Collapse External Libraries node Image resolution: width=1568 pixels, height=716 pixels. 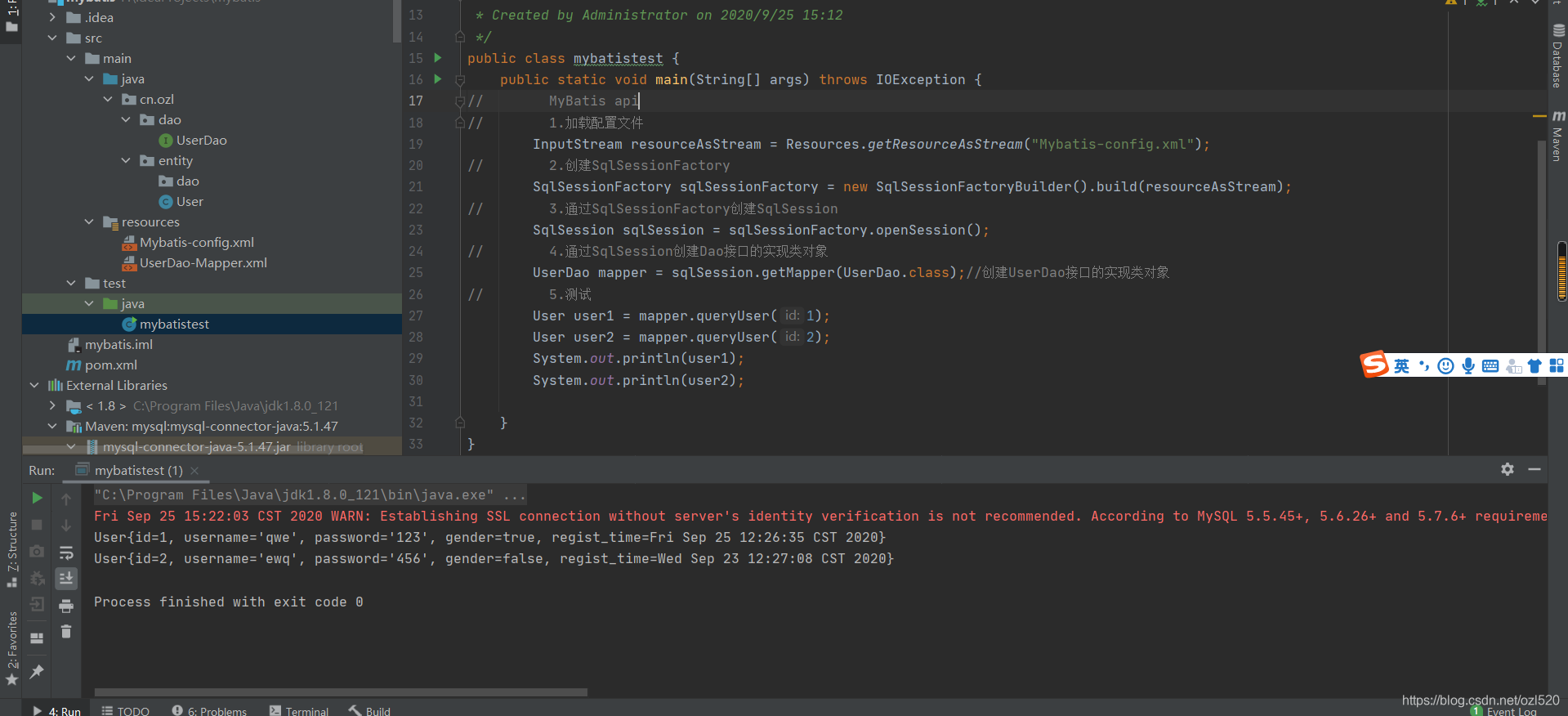[x=34, y=385]
